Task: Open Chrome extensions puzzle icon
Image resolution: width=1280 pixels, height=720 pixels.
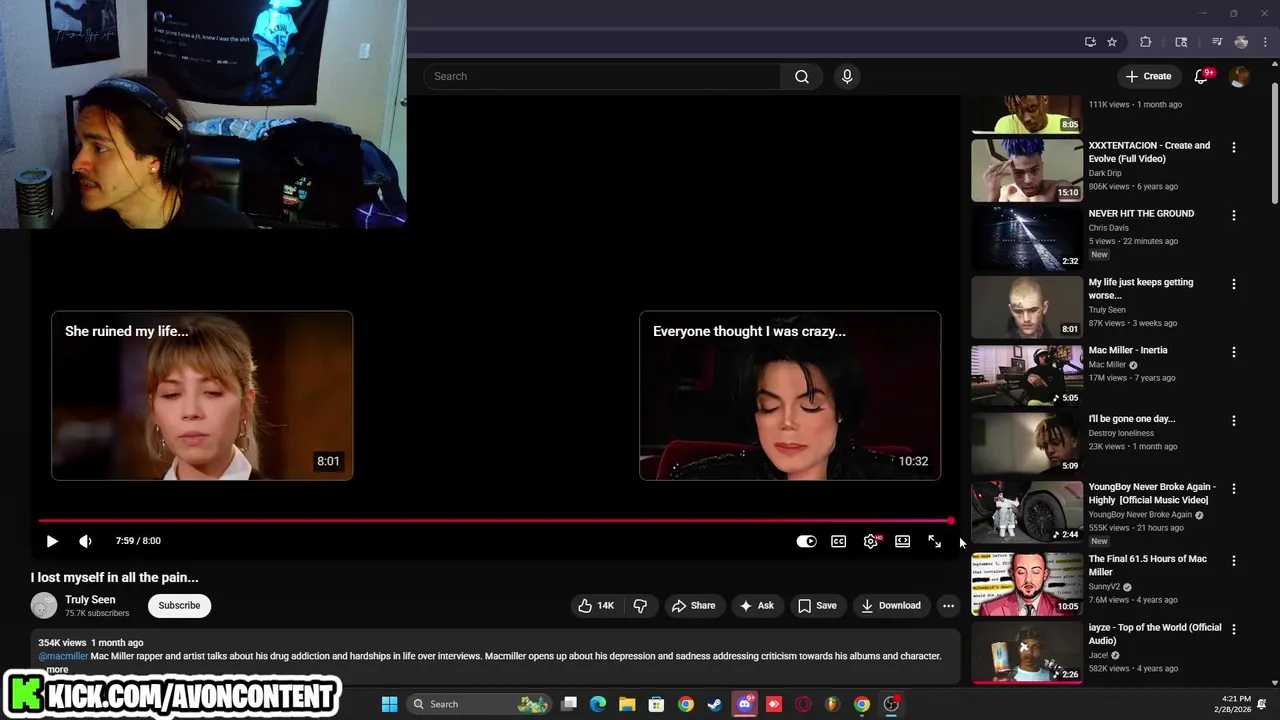Action: point(1146,42)
